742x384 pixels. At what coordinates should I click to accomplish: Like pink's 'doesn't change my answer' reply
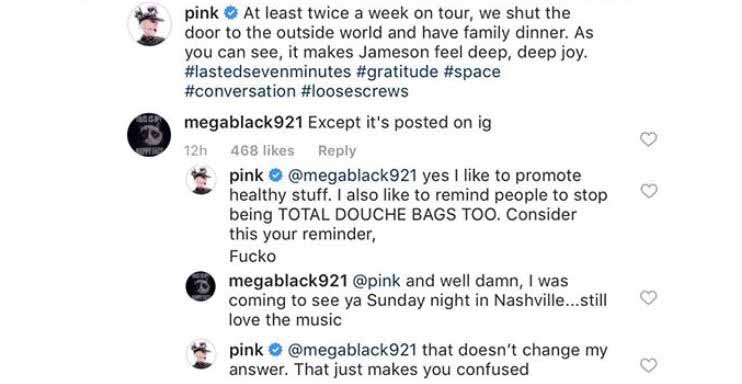click(648, 365)
